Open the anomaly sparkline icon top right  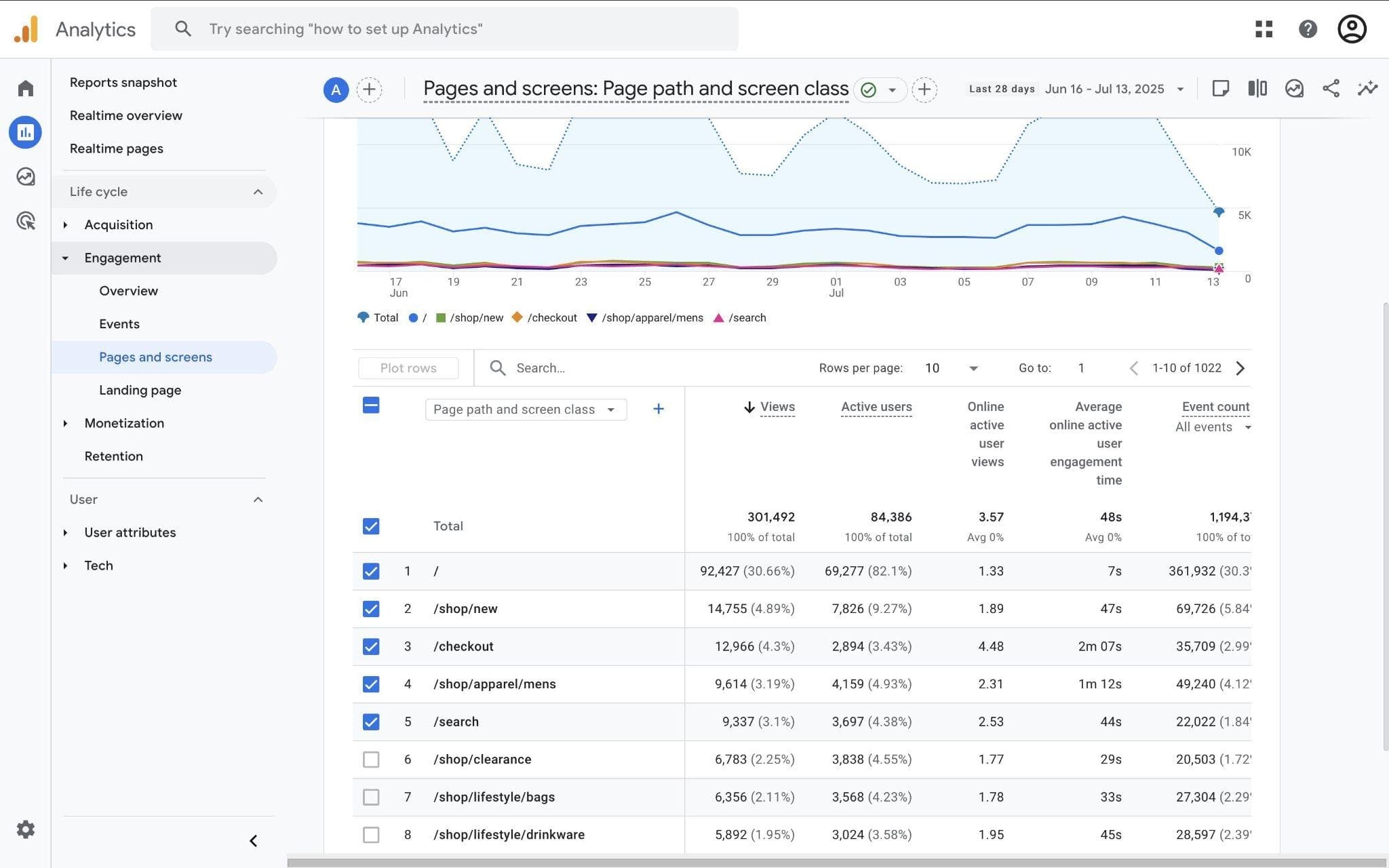click(x=1367, y=89)
